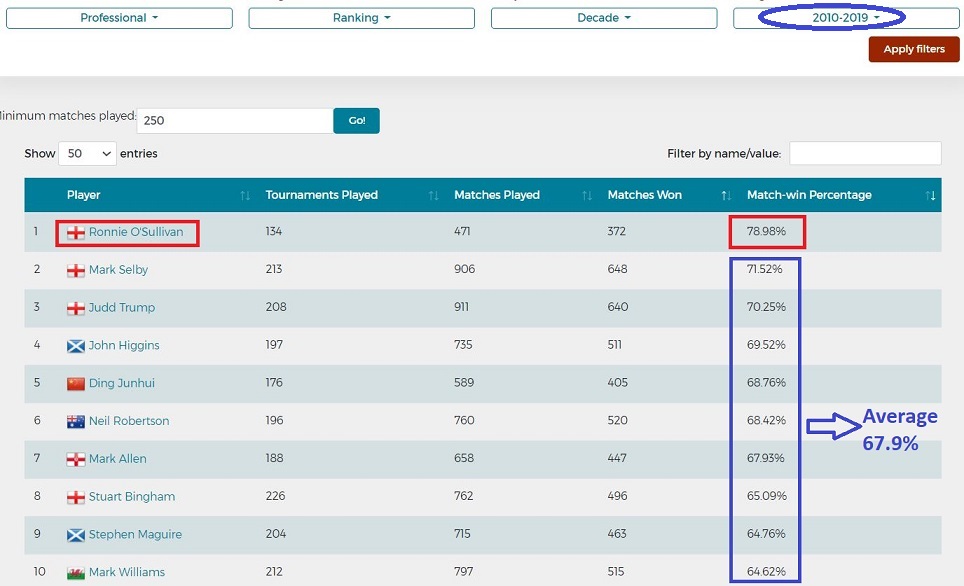Expand the Ranking filter dropdown

pos(361,18)
